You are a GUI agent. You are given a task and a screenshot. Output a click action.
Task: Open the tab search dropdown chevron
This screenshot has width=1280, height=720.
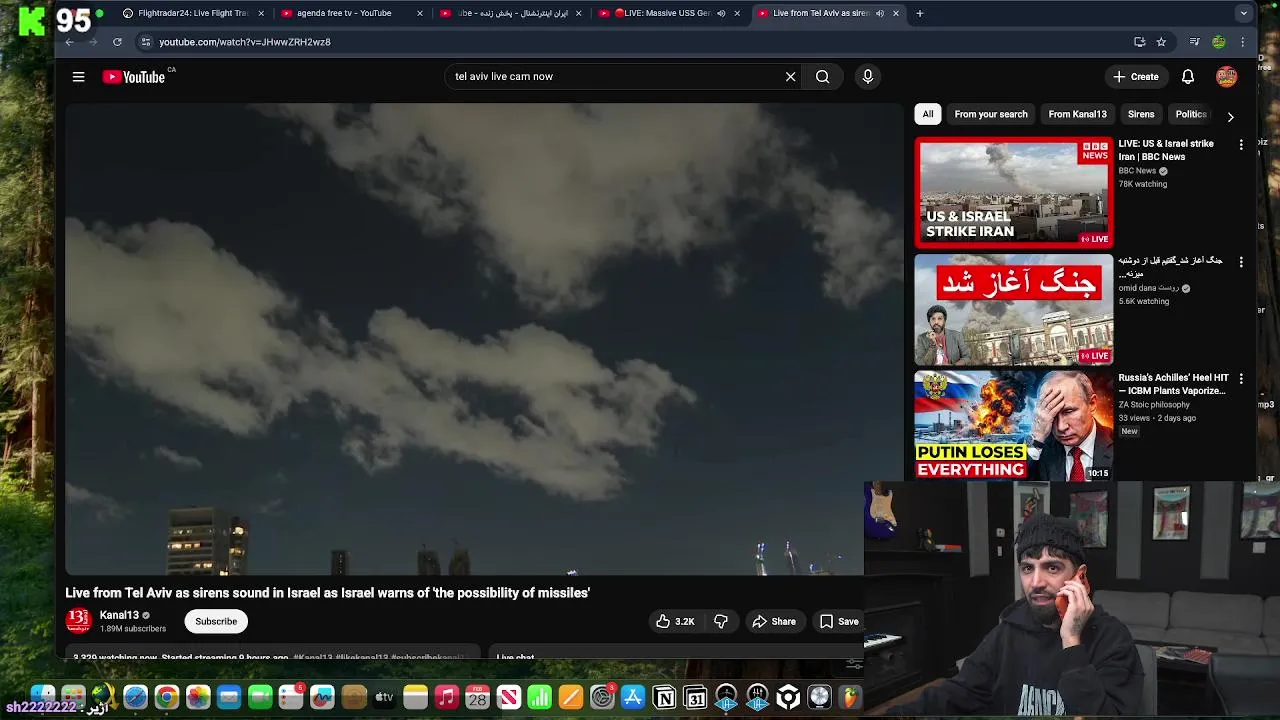click(x=1243, y=13)
